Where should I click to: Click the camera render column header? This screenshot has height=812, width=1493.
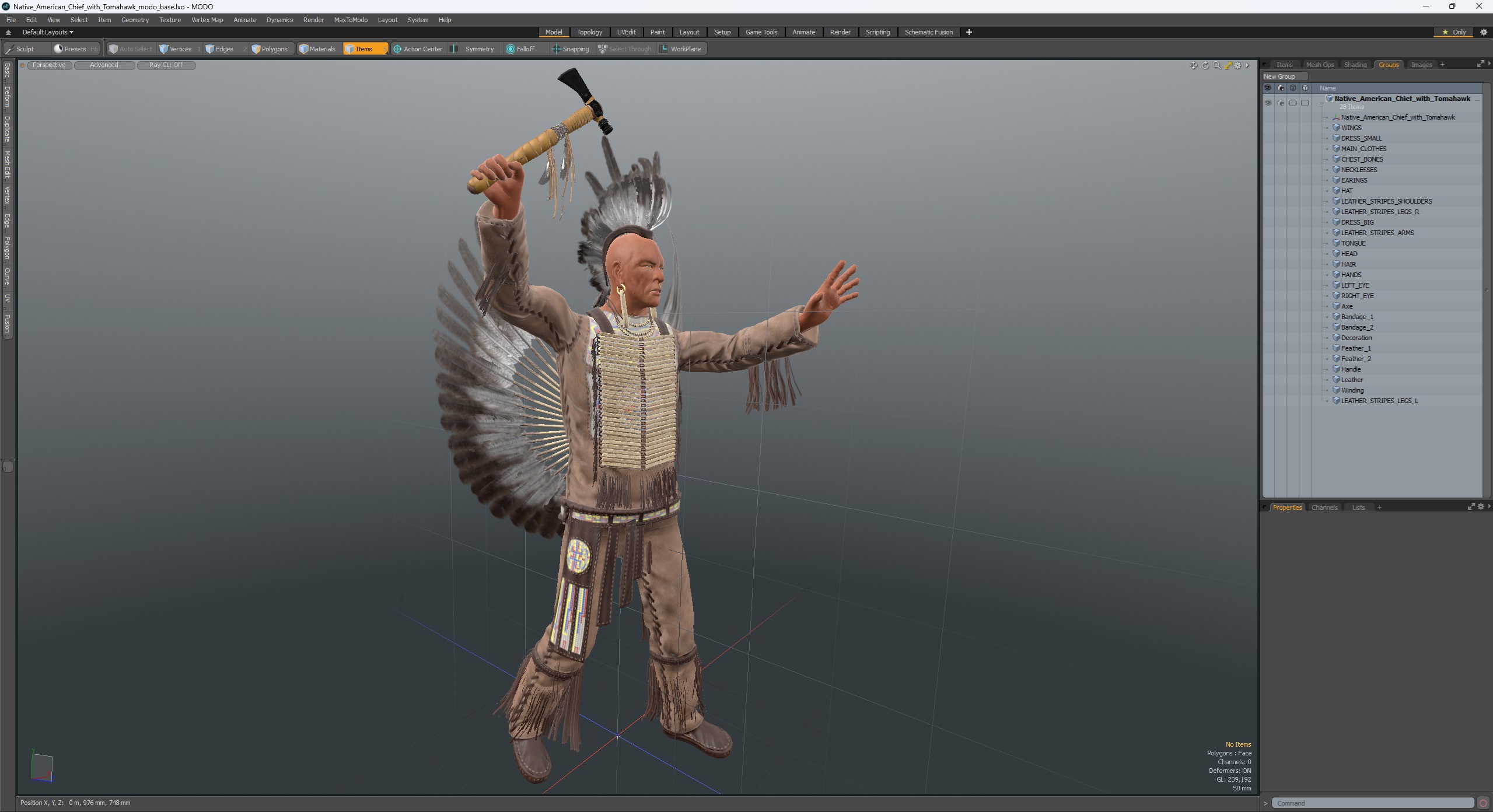pyautogui.click(x=1281, y=88)
